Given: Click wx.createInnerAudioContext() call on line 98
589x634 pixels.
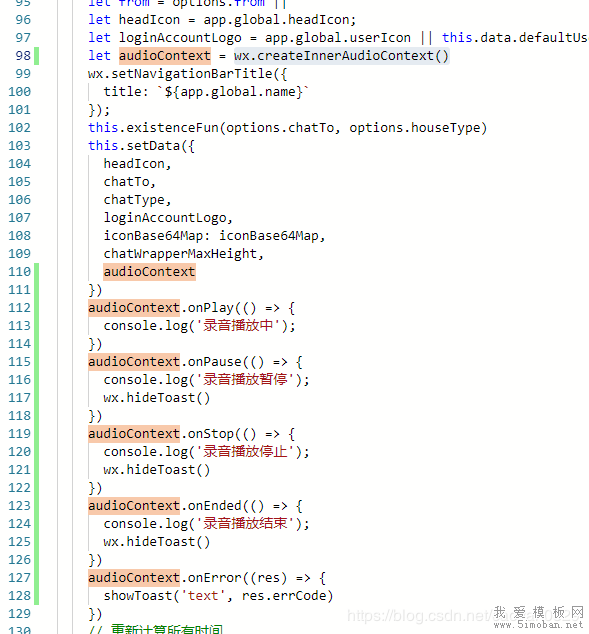Looking at the screenshot, I should pos(342,56).
